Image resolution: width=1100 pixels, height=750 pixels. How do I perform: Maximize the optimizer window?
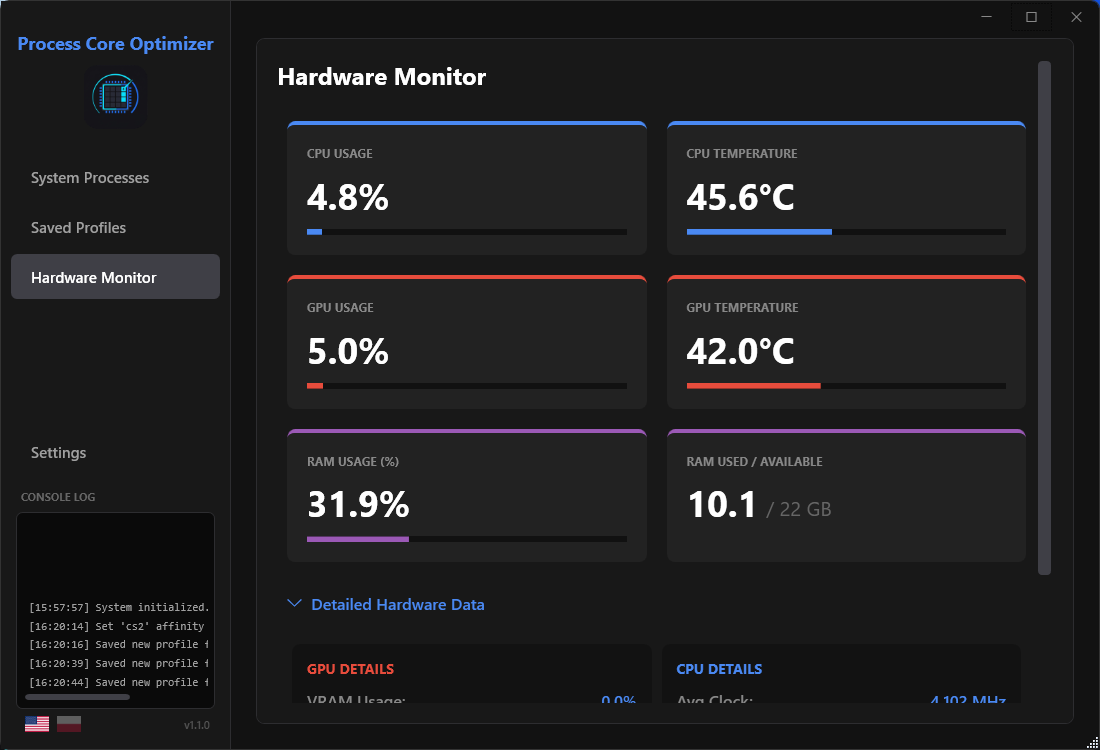pos(1031,17)
